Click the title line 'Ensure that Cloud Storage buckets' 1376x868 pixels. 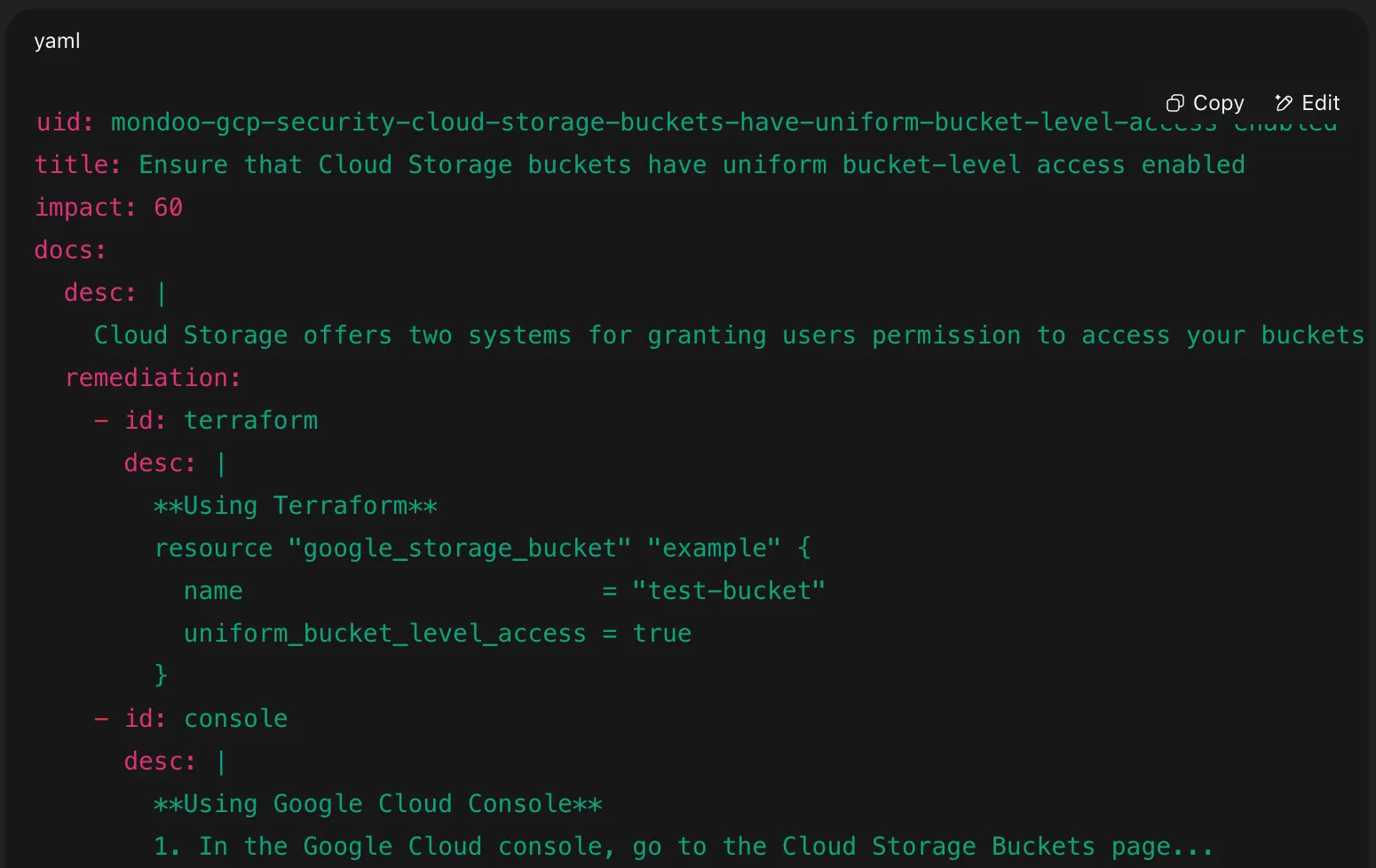(640, 165)
